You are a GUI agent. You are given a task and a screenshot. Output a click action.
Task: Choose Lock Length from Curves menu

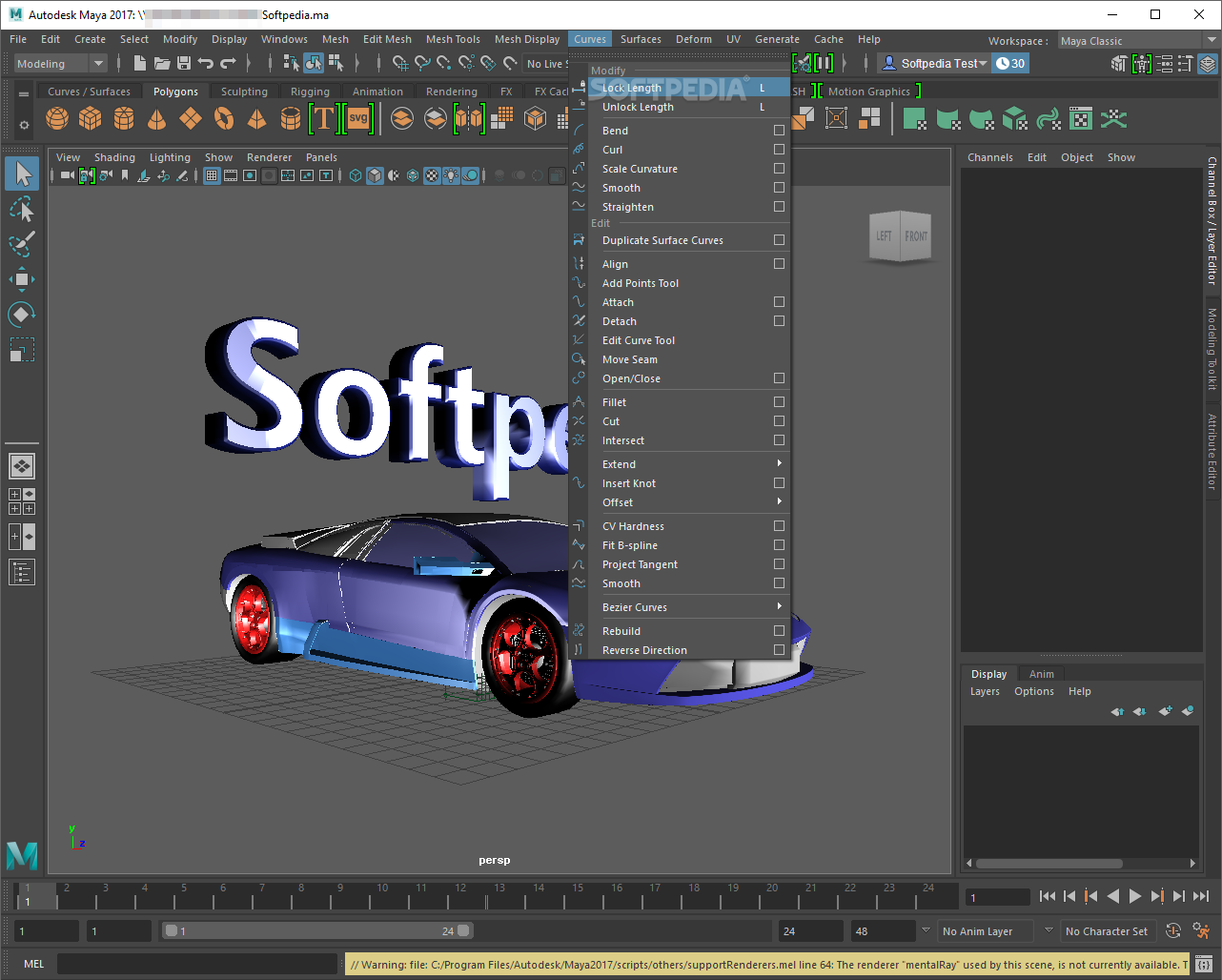point(680,88)
